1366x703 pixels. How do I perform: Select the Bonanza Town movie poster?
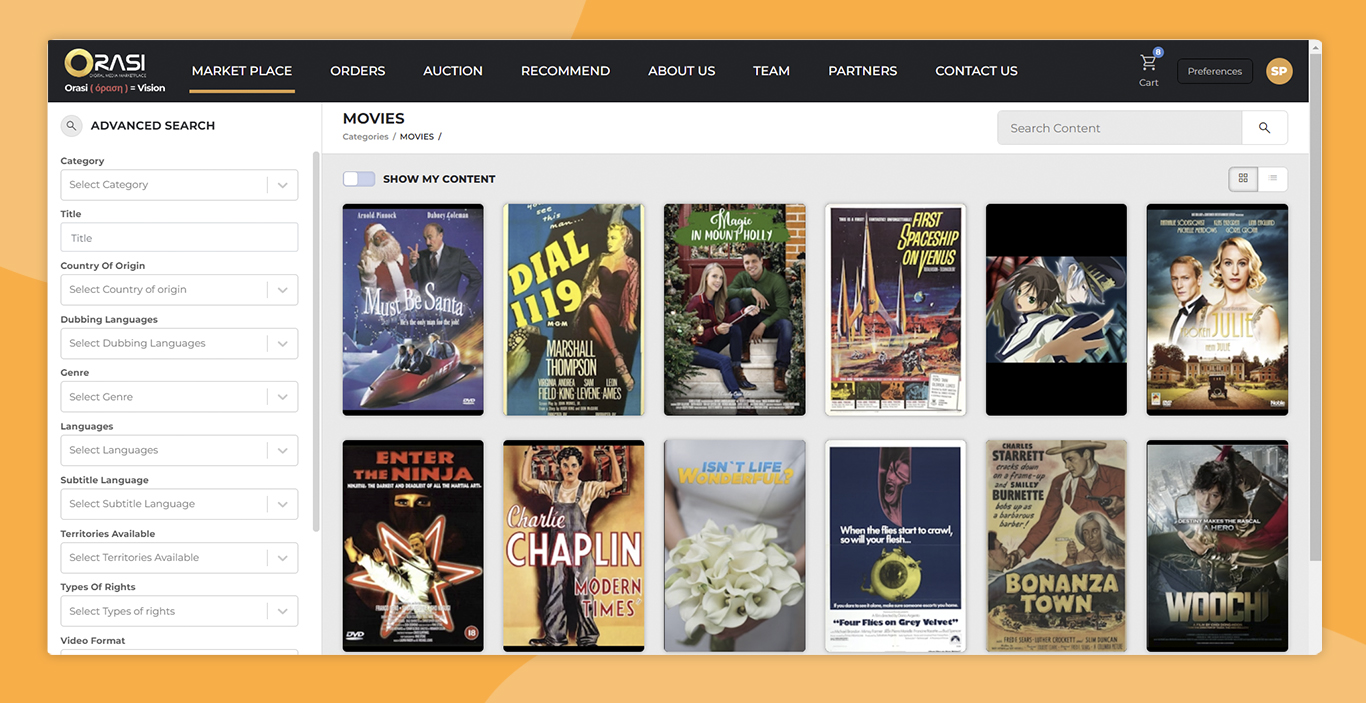point(1056,546)
